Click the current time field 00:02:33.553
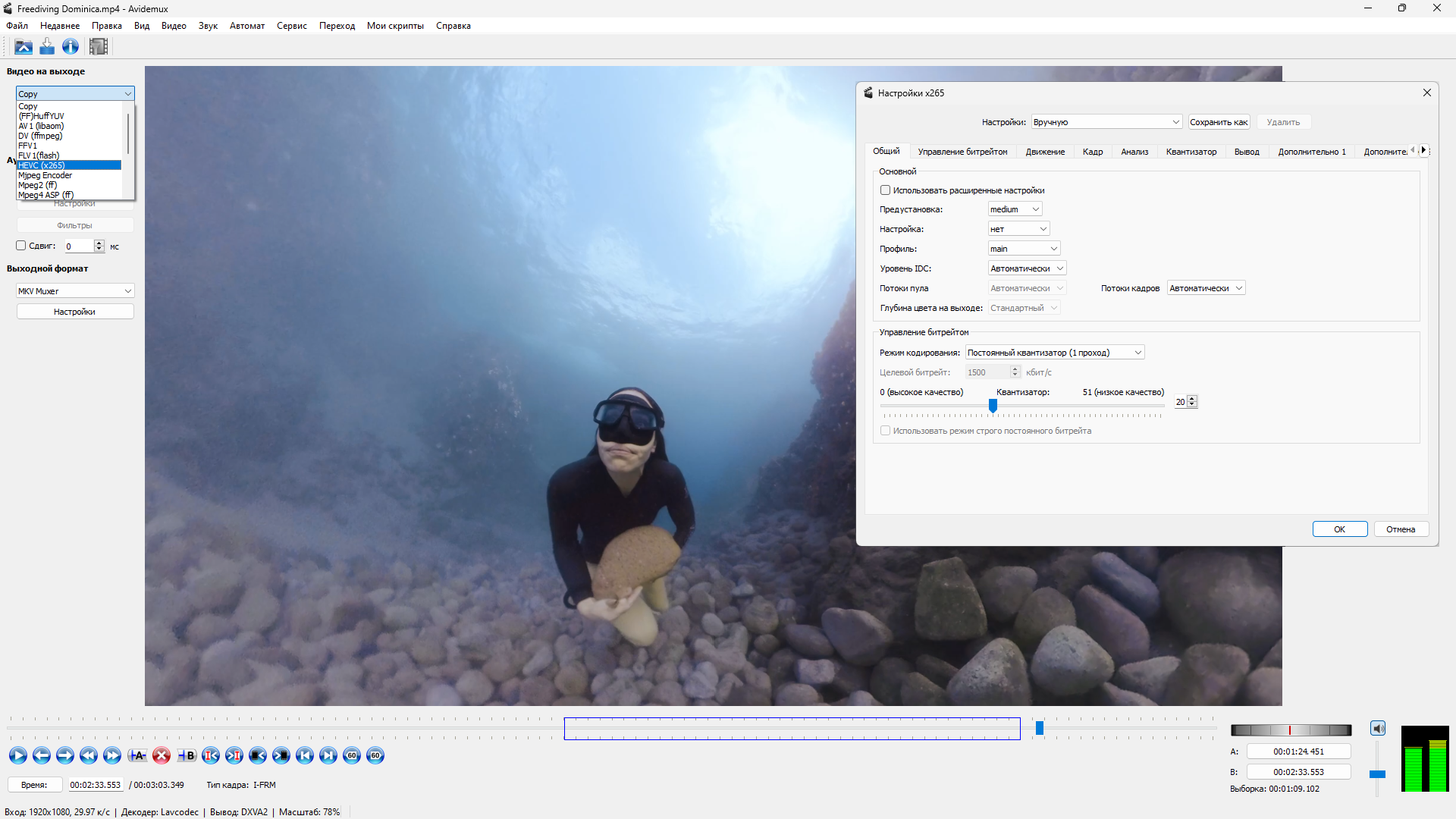 [96, 785]
